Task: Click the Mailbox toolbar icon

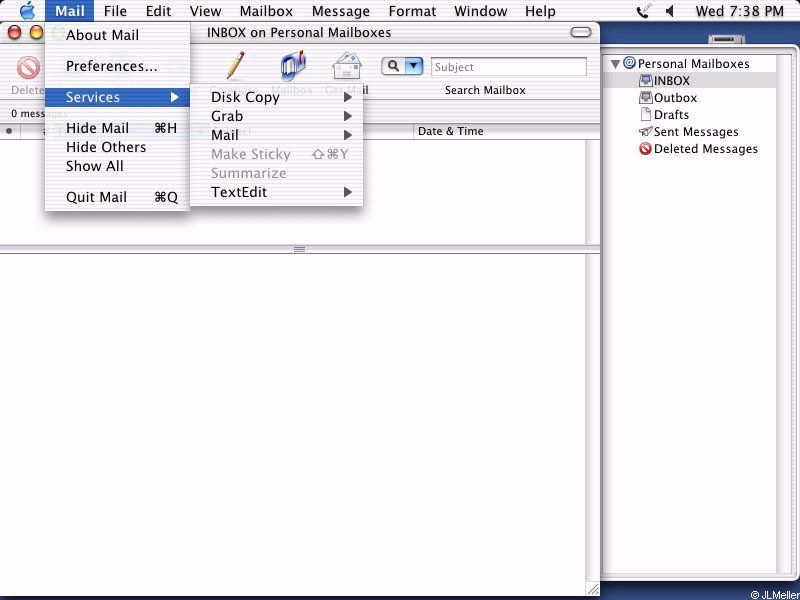Action: pyautogui.click(x=293, y=66)
